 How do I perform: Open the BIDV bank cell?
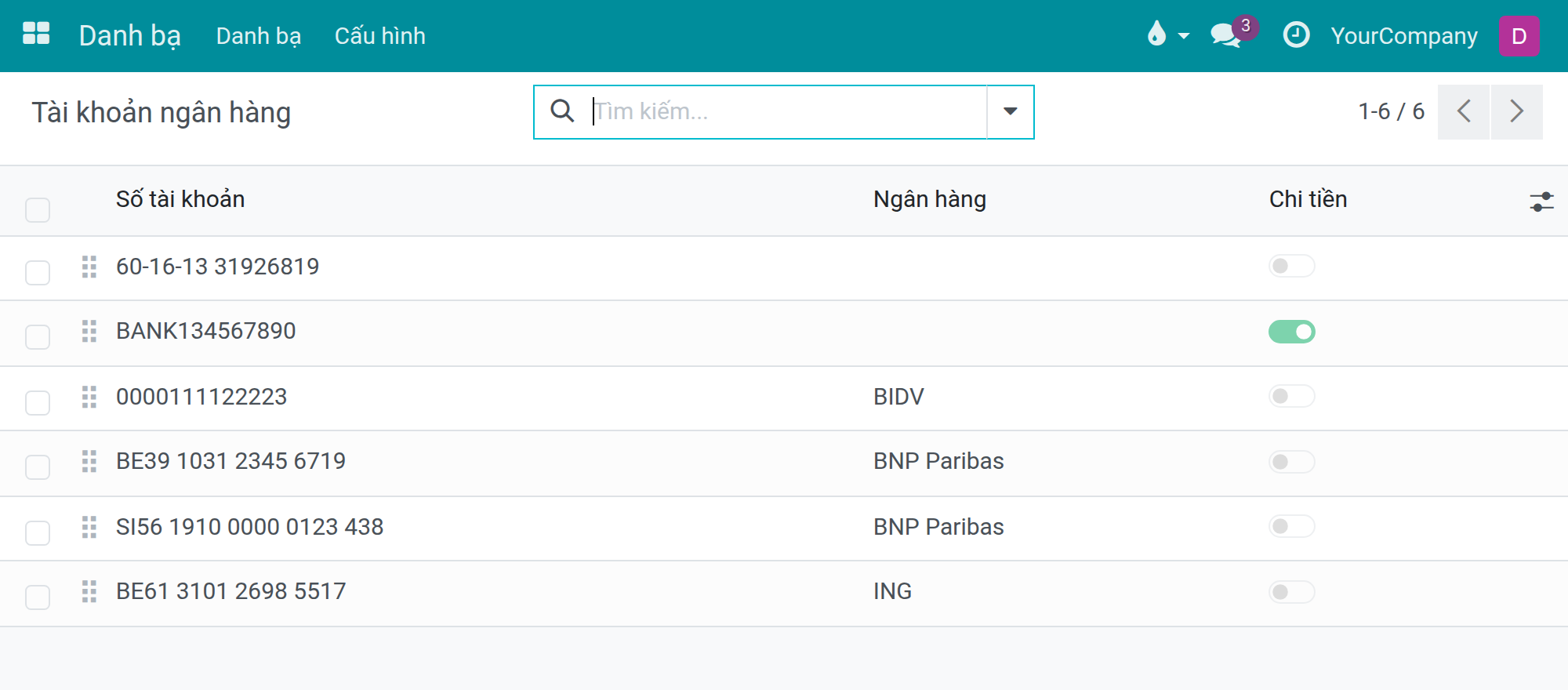coord(898,397)
